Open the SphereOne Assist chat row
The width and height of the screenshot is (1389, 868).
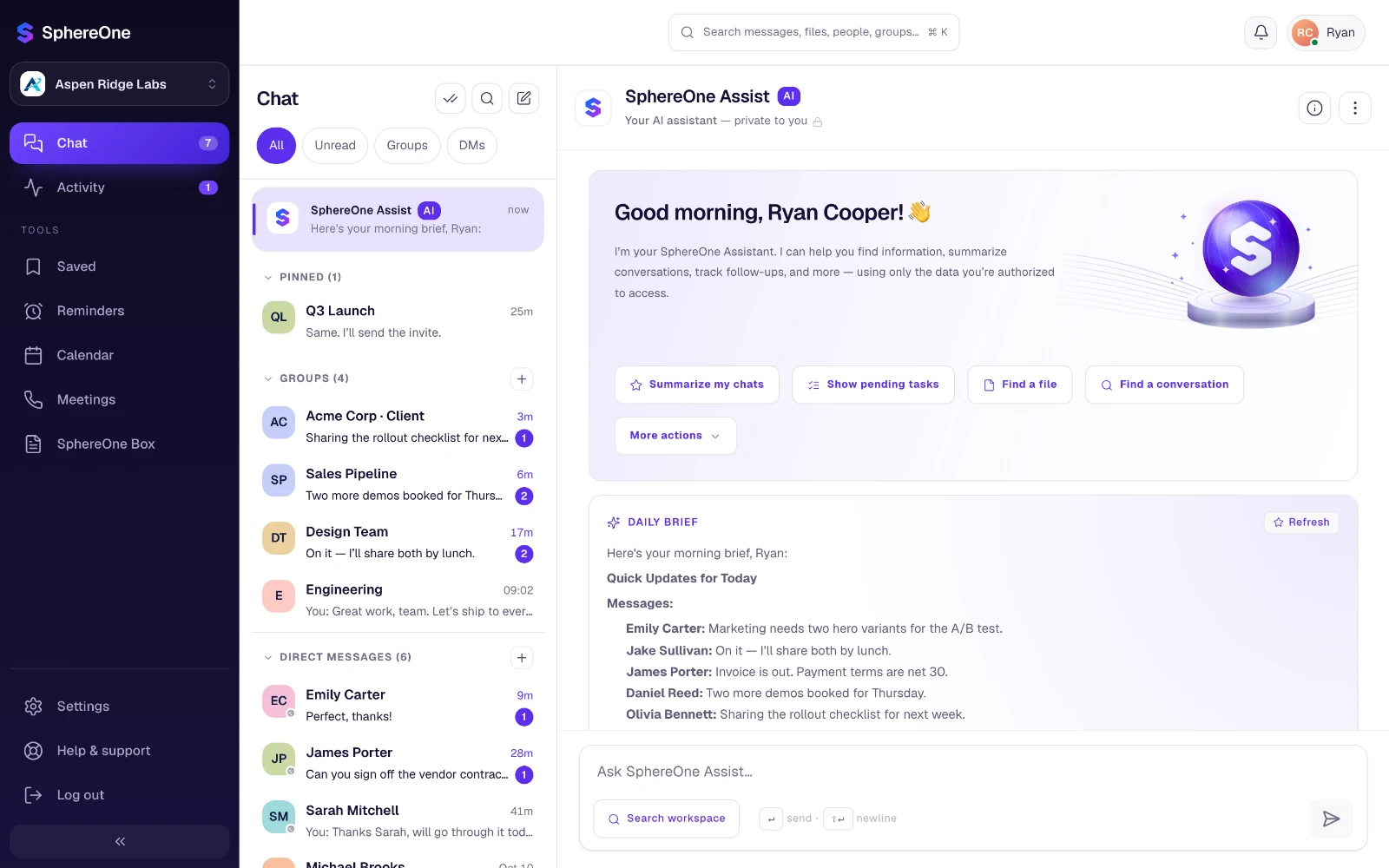click(398, 220)
